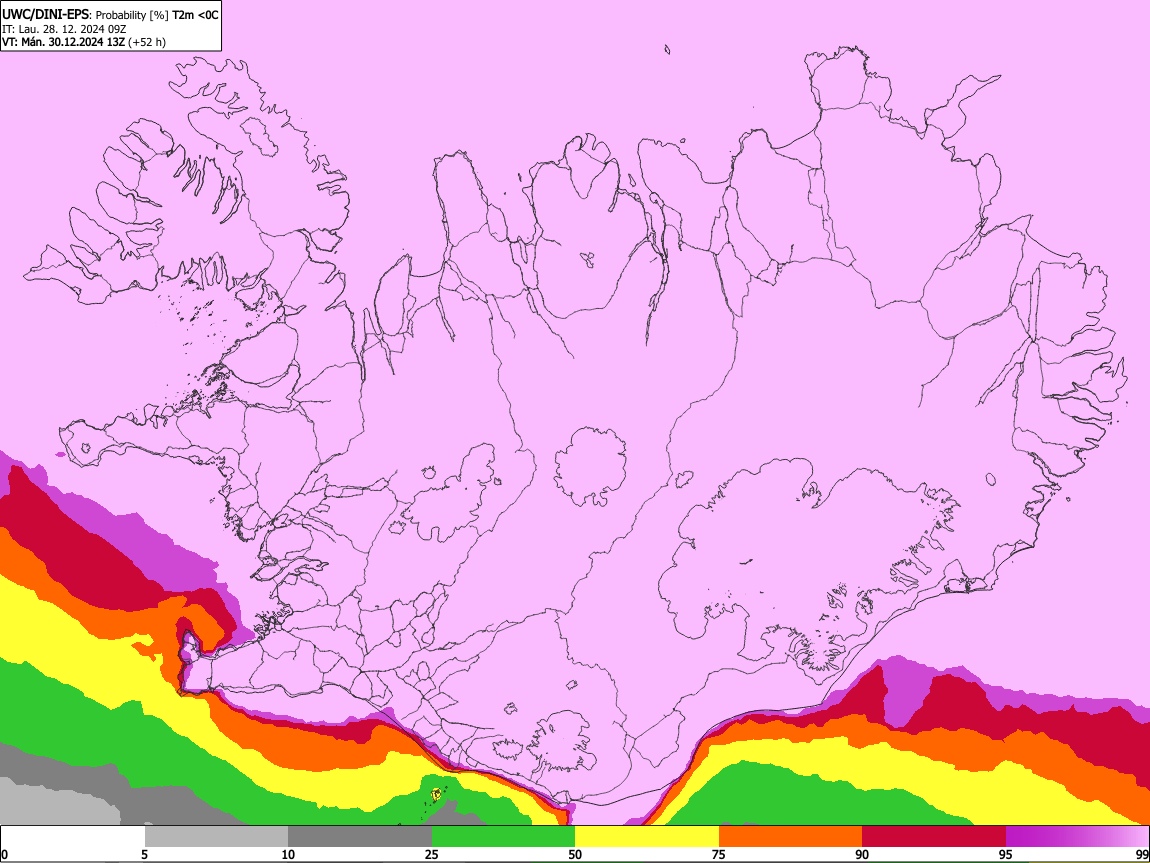Click the orange 75–90% legend swatch
1150x863 pixels.
click(790, 837)
